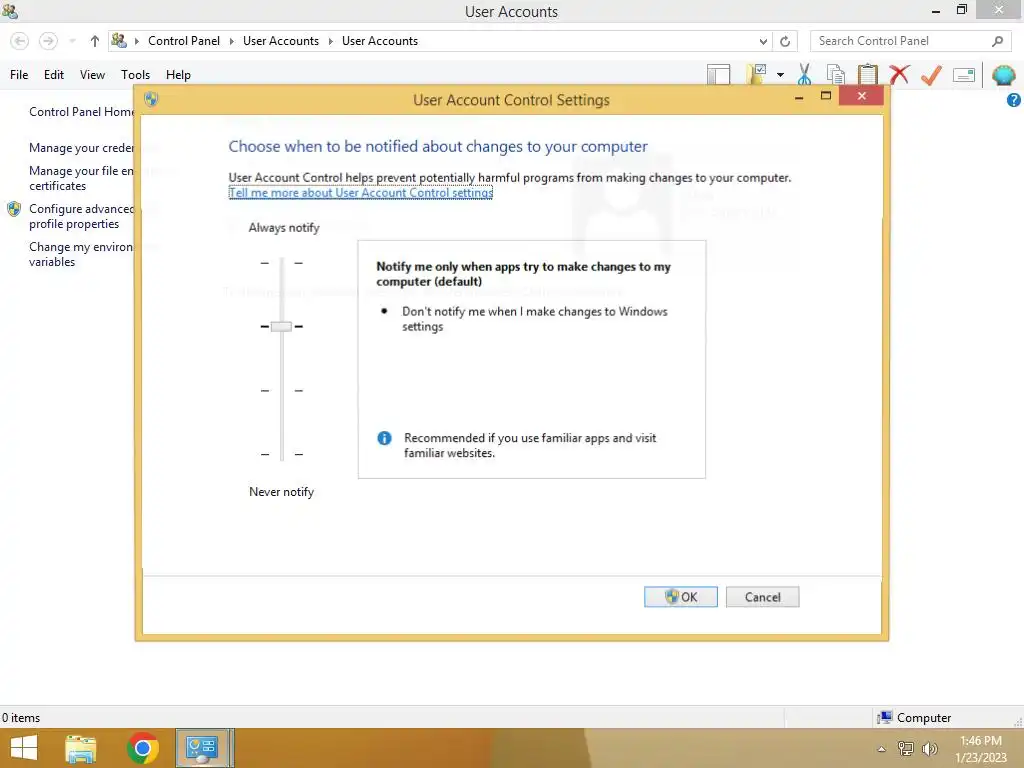Click the UAC notification slider thumb

[281, 326]
